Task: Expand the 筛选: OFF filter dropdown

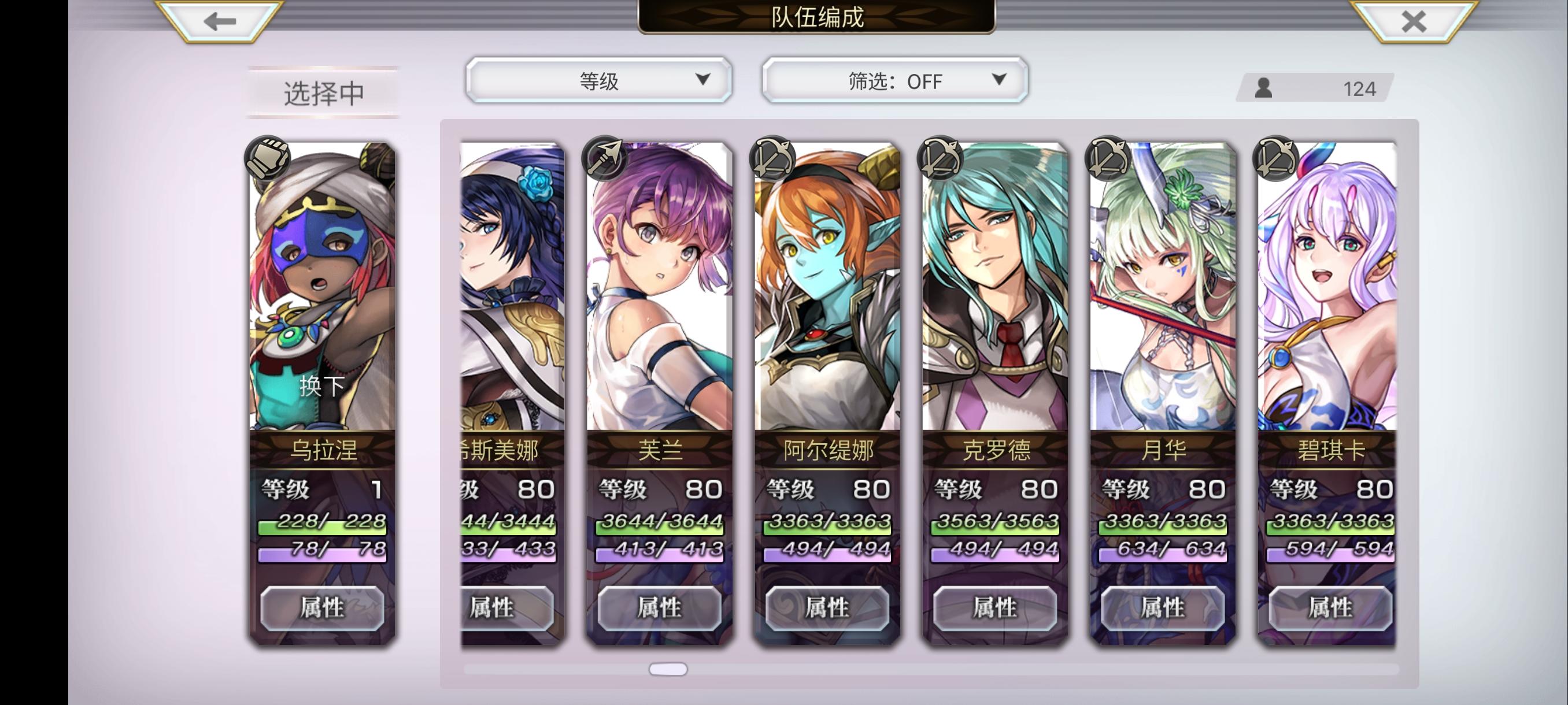Action: (x=895, y=80)
